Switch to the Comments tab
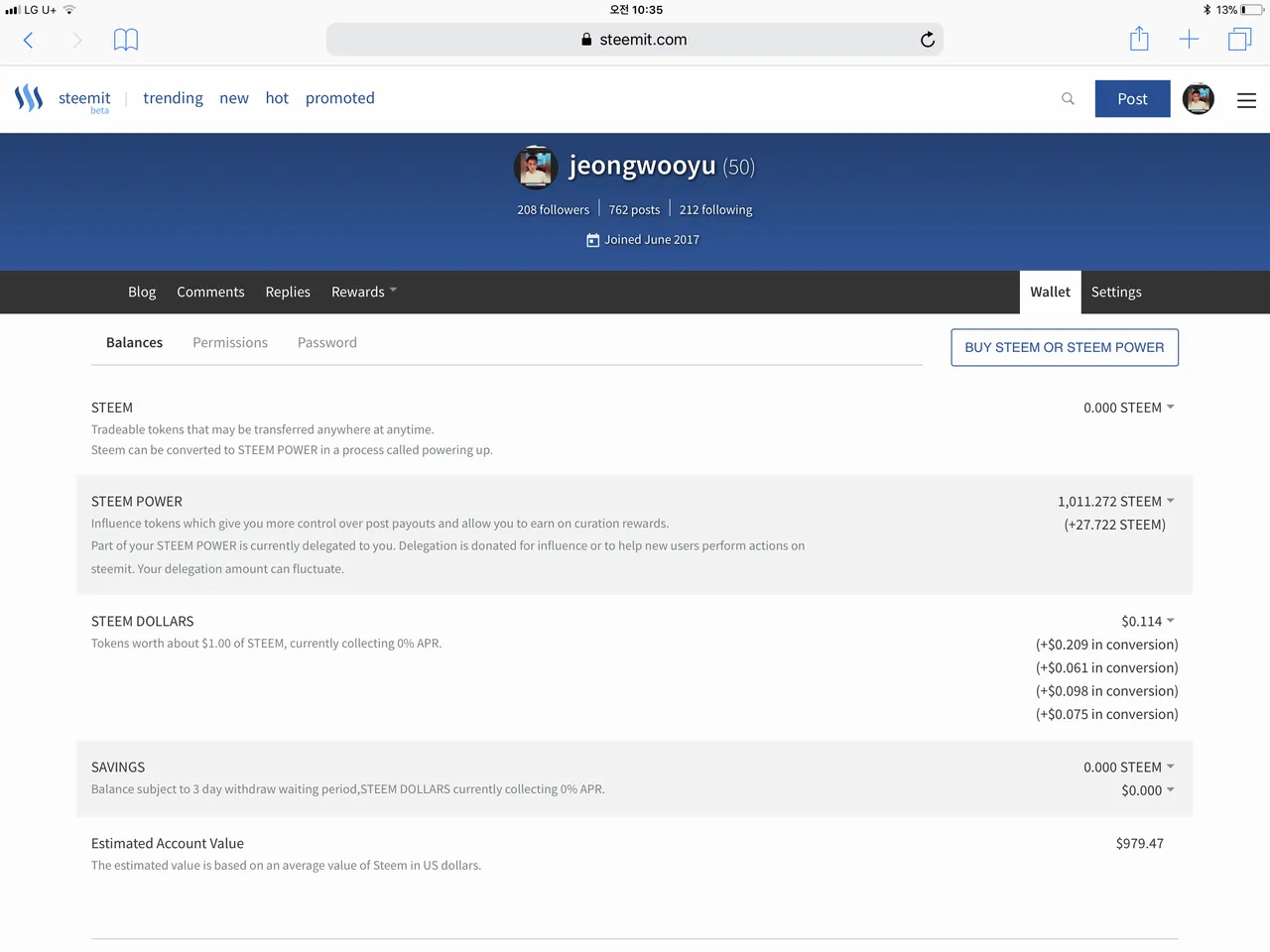The image size is (1270, 952). pyautogui.click(x=210, y=292)
